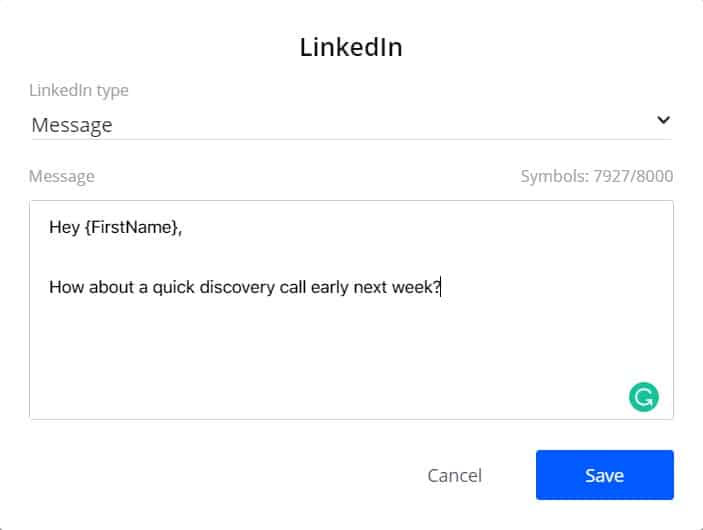The width and height of the screenshot is (703, 530).
Task: Expand the LinkedIn type chevron arrow
Action: (664, 120)
